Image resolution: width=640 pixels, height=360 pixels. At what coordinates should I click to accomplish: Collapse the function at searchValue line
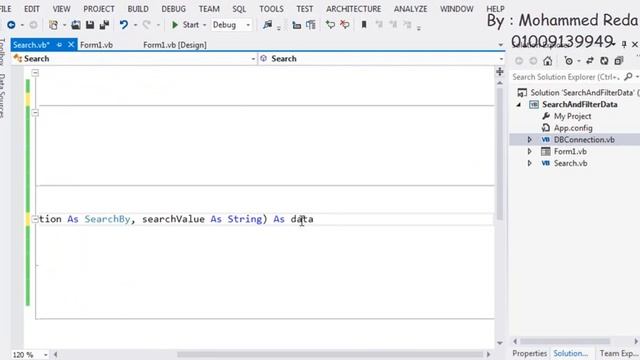coord(35,219)
